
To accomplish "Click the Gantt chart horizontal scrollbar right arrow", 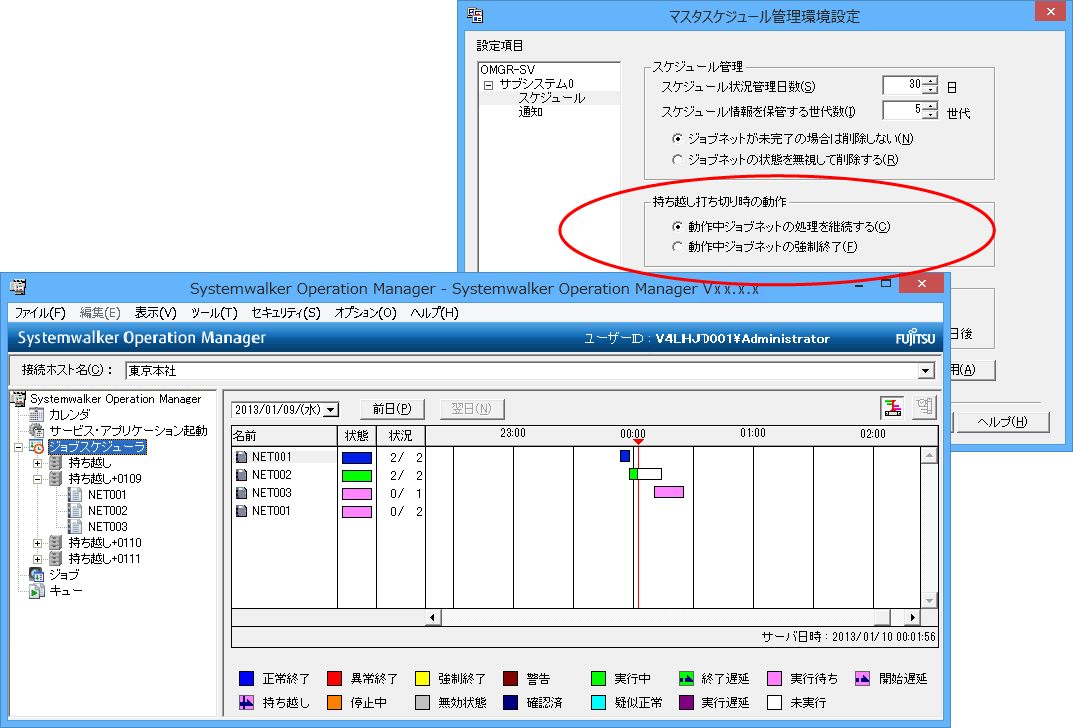I will (x=912, y=617).
